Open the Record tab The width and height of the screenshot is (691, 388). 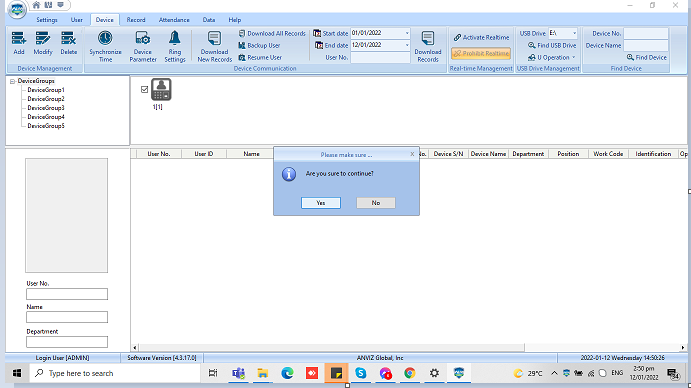[x=136, y=20]
